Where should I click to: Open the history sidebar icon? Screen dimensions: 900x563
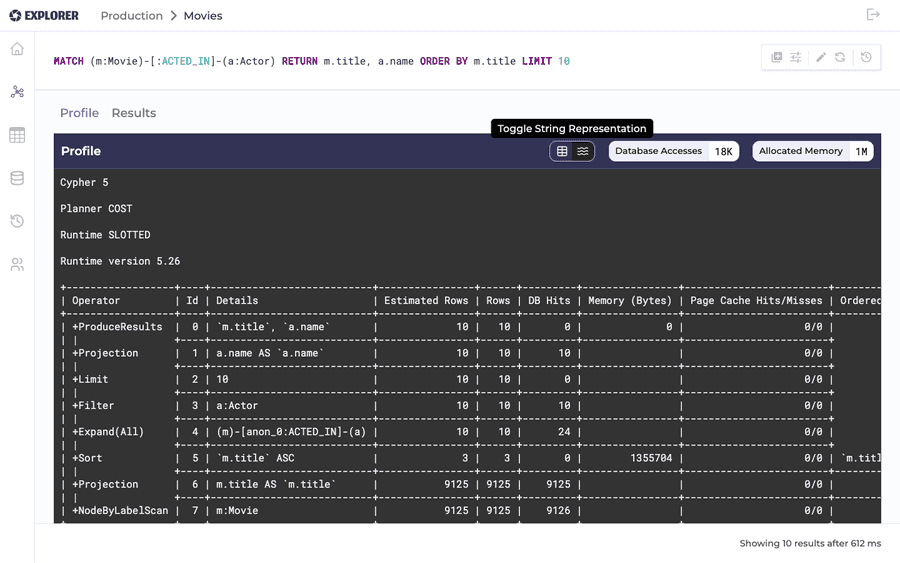[17, 221]
